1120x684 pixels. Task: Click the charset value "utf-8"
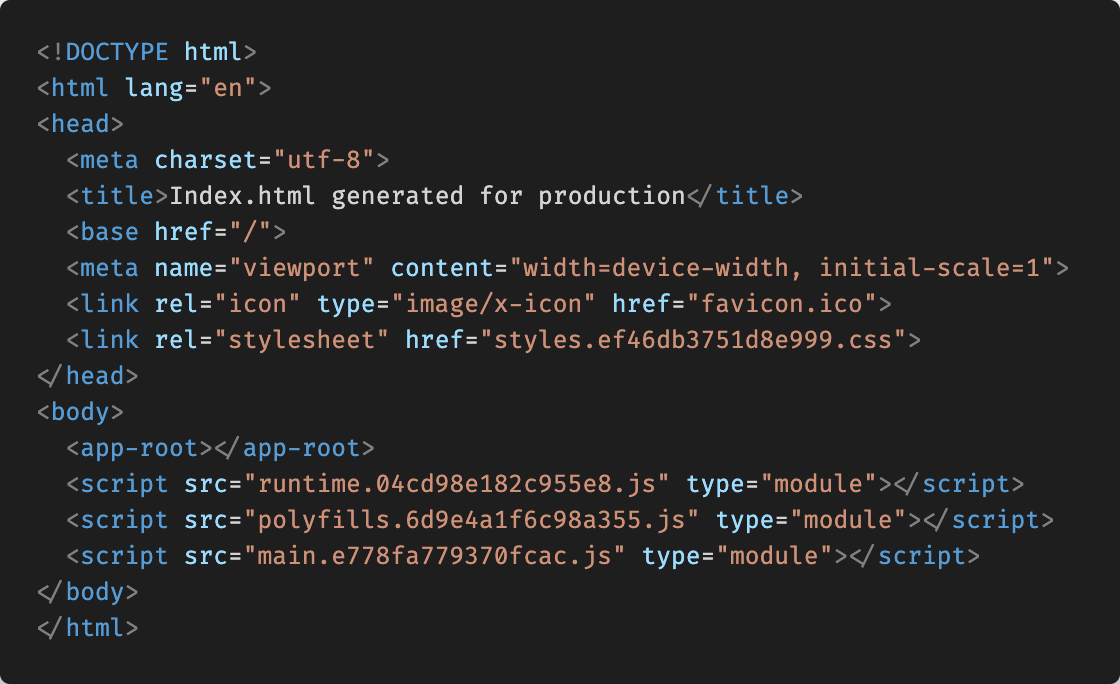click(324, 160)
